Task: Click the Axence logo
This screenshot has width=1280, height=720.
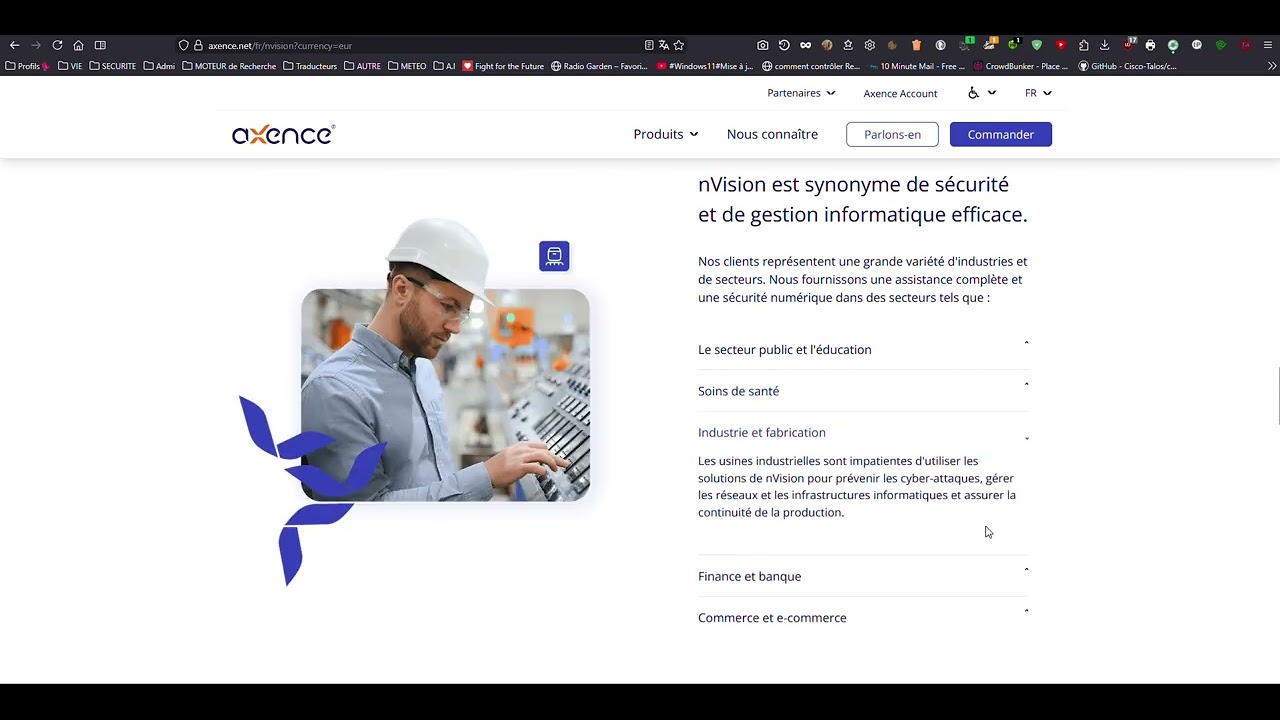Action: 283,134
